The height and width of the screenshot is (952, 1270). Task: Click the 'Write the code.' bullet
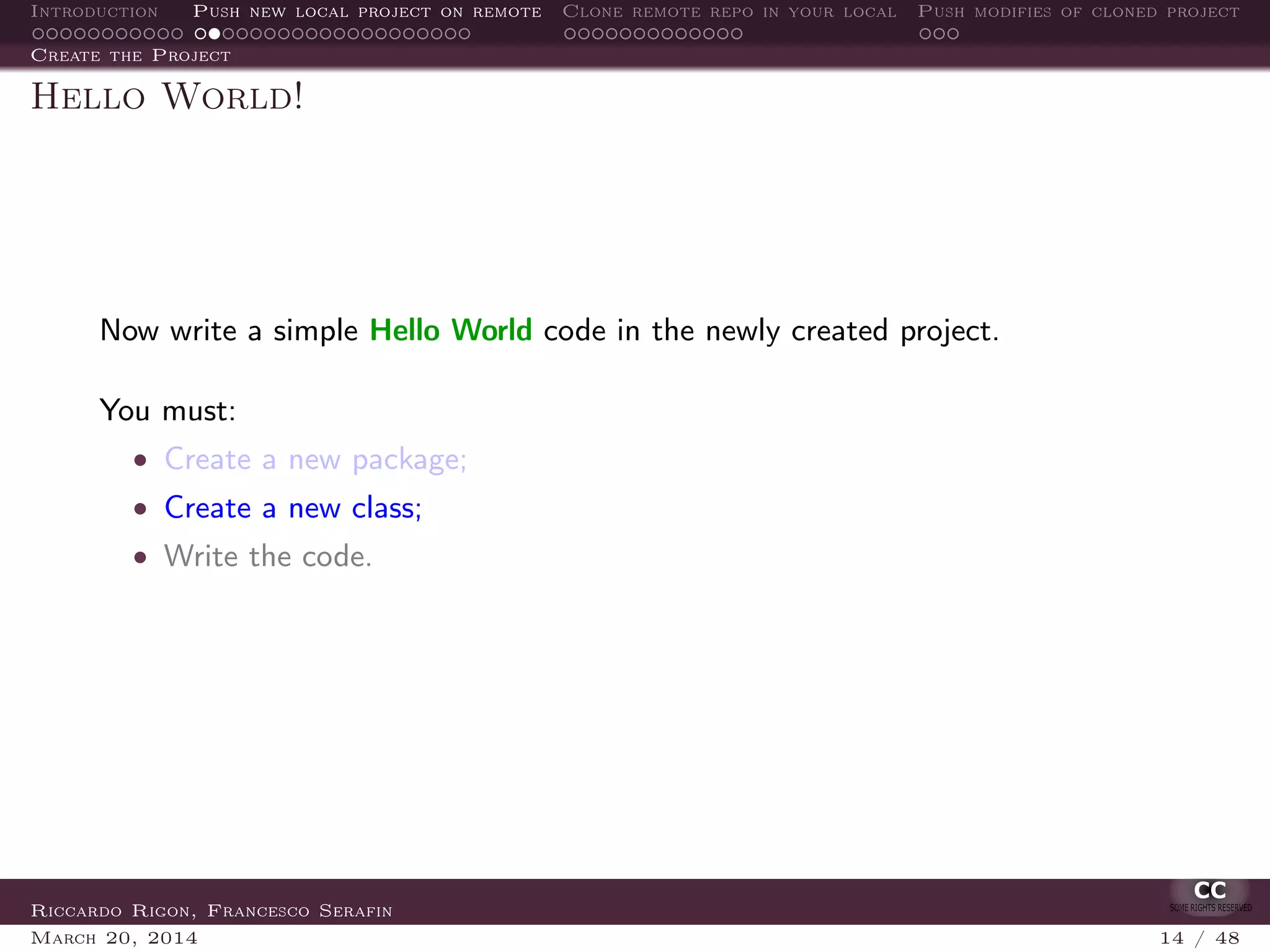(x=268, y=557)
